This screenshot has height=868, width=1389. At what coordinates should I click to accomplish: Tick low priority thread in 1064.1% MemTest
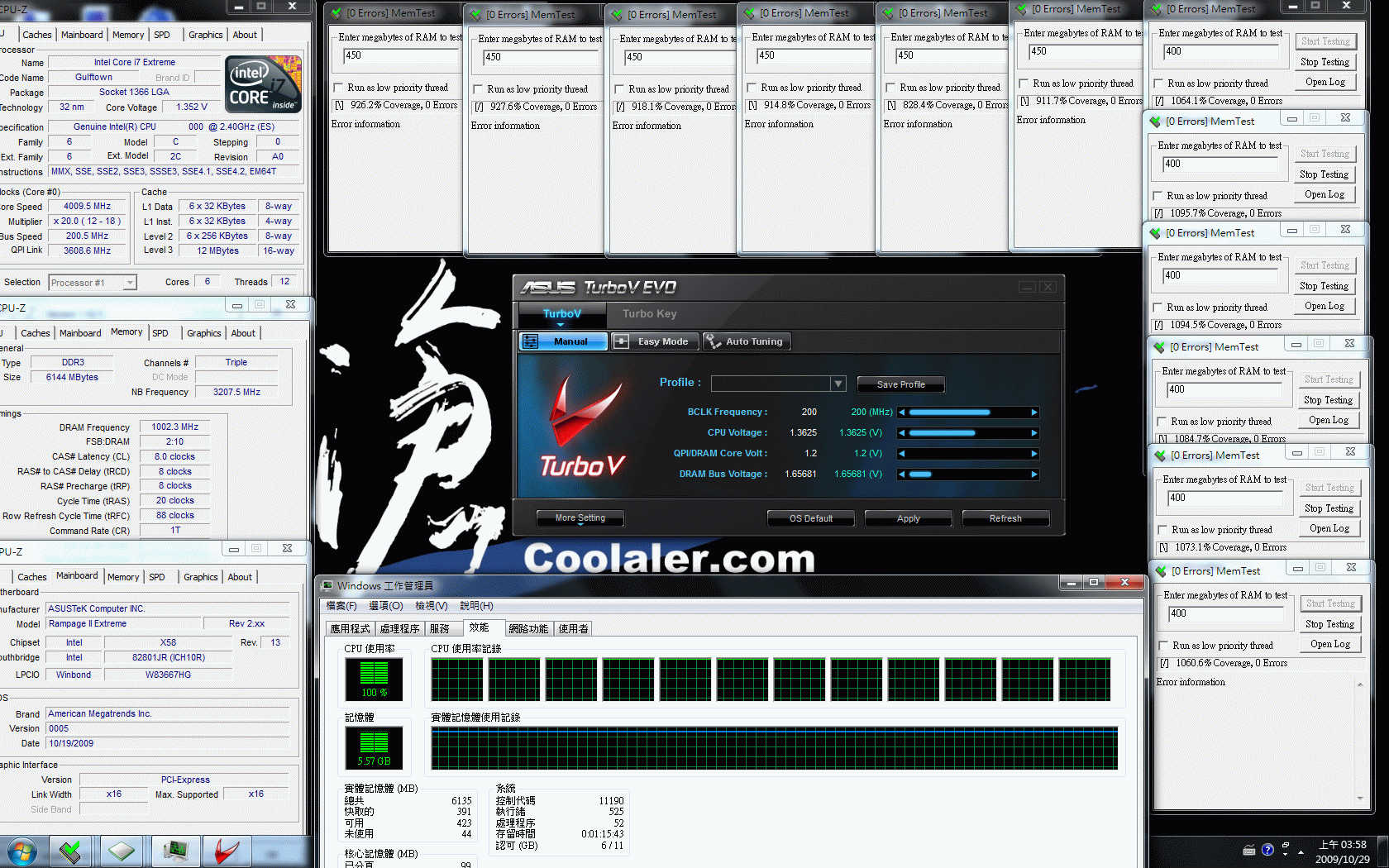click(1158, 83)
